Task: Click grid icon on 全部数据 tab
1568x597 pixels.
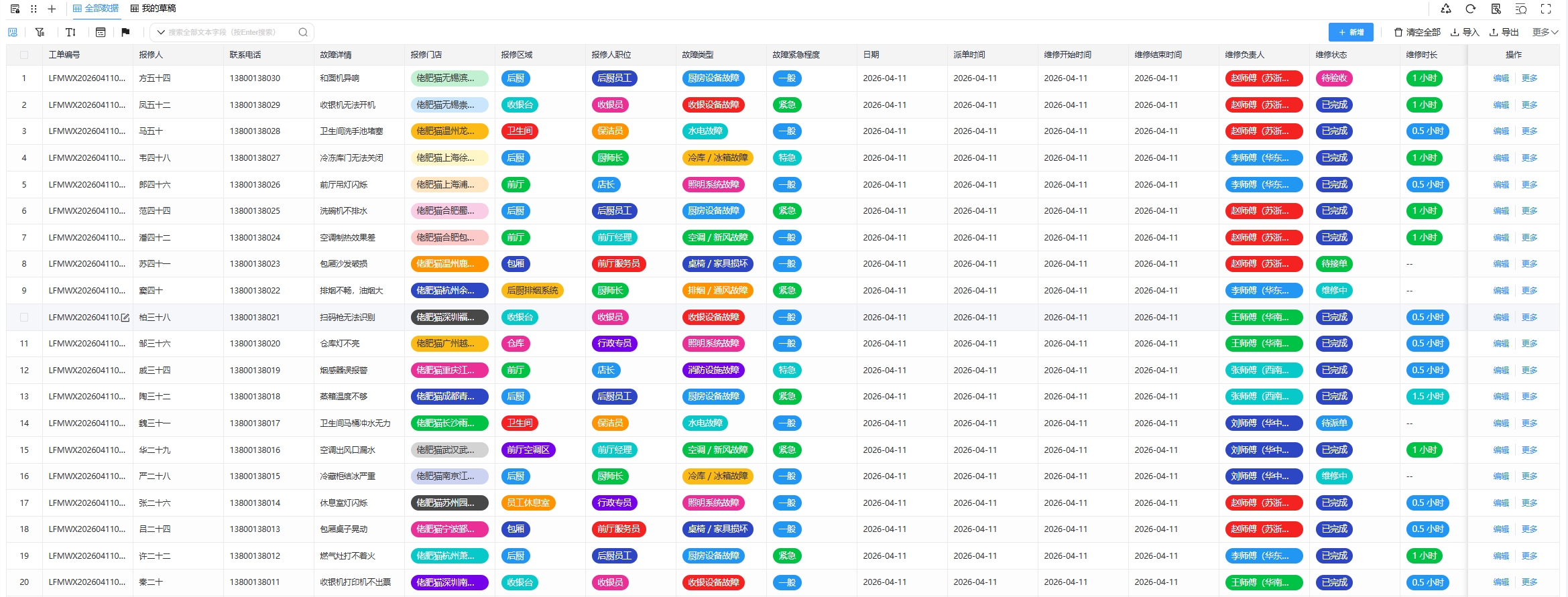Action: pos(77,9)
